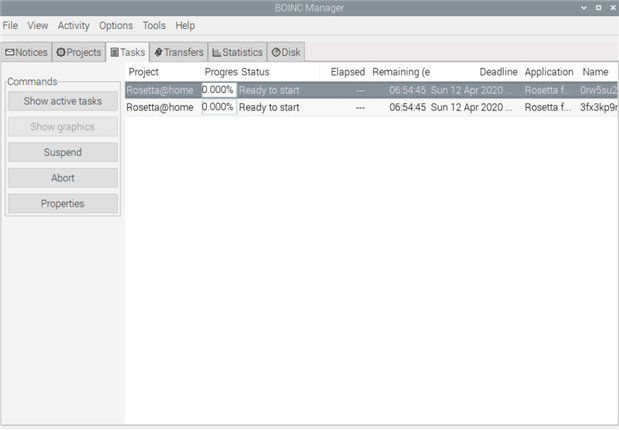
Task: Click the Projects tab gear icon
Action: (61, 52)
